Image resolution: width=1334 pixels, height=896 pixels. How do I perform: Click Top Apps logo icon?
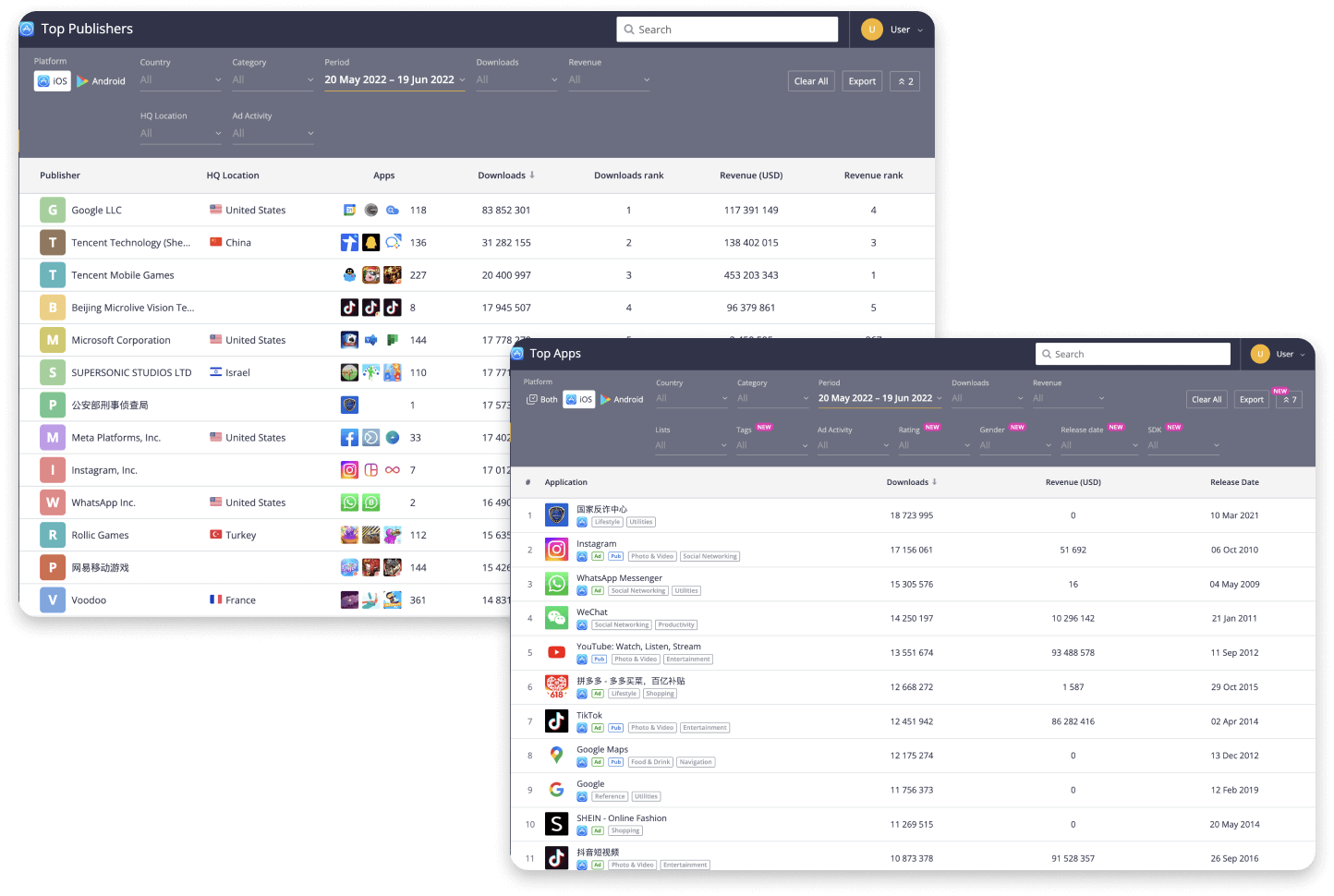point(517,354)
